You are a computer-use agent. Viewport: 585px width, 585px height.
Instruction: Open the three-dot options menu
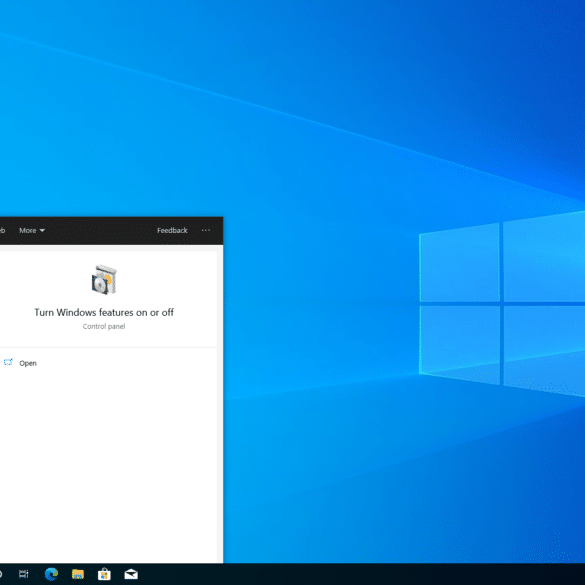pos(206,230)
